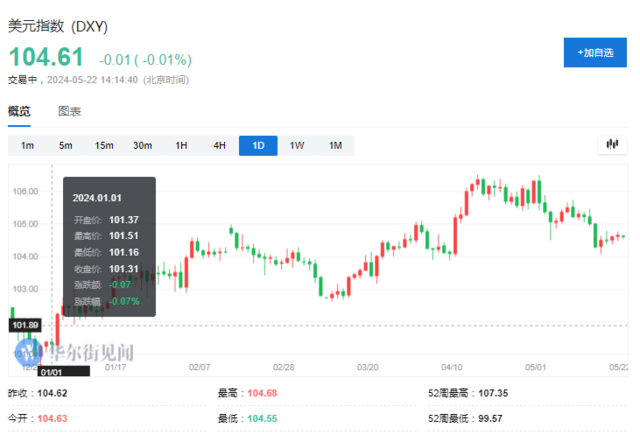This screenshot has height=442, width=640.
Task: Switch chart to 4H interval
Action: [x=220, y=146]
